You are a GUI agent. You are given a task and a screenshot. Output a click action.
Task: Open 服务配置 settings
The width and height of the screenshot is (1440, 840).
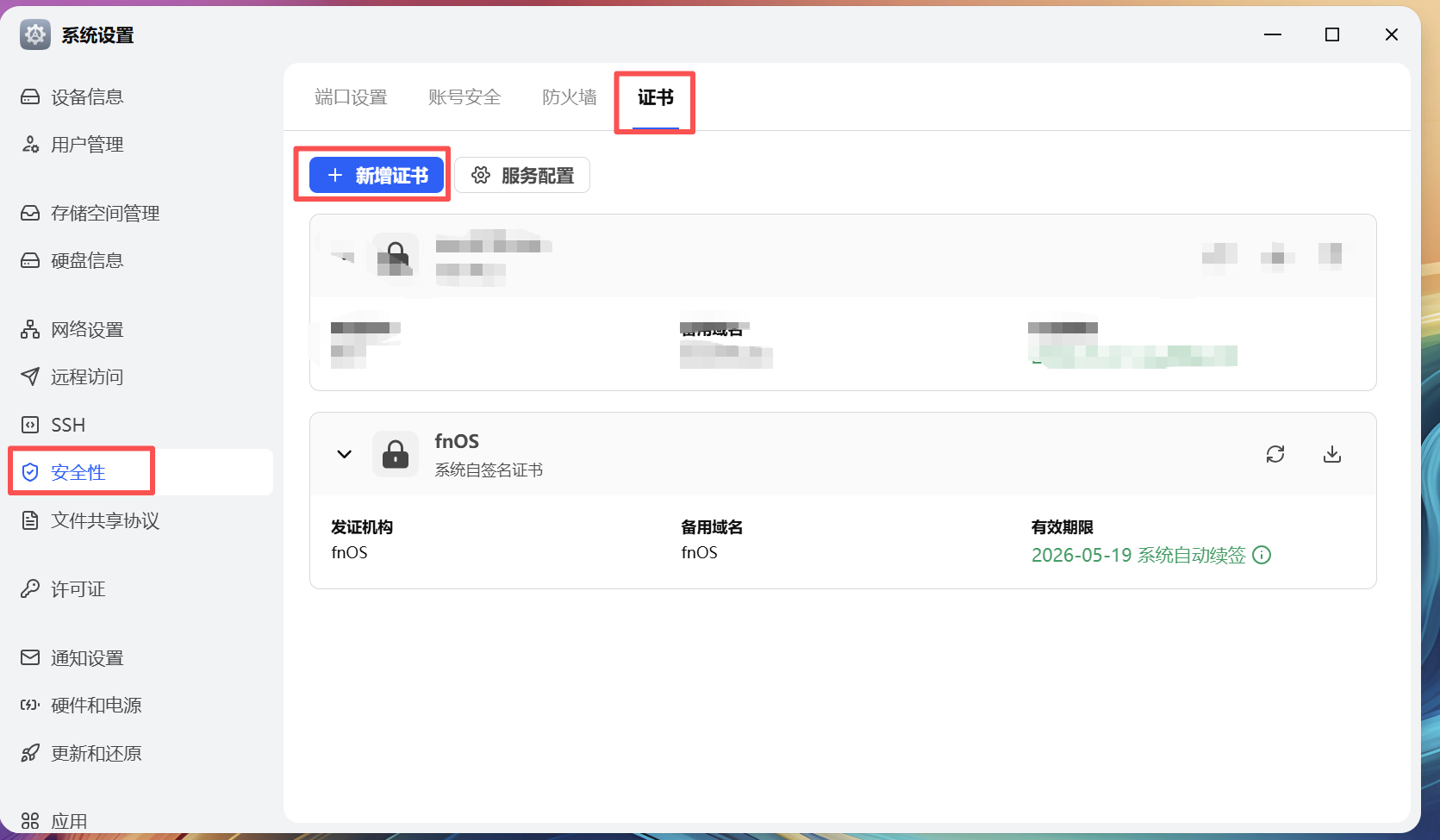(x=522, y=176)
